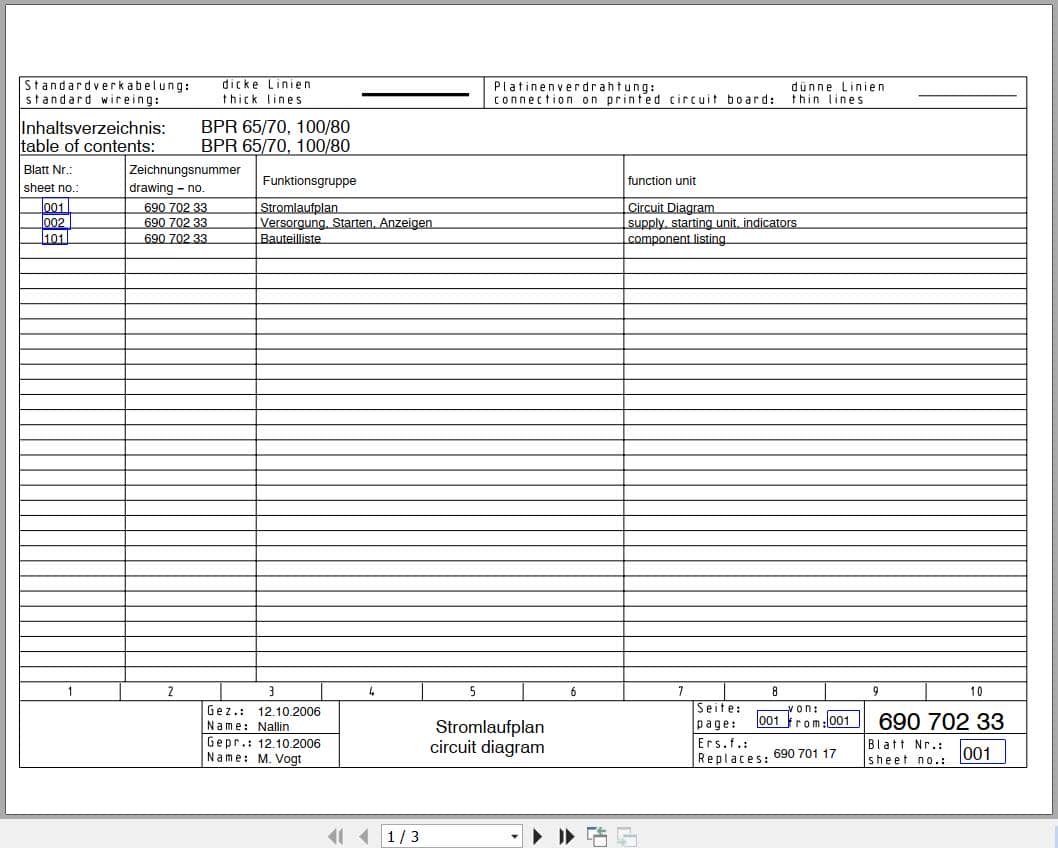Click the 'Inhaltsverzeichnis:' heading
This screenshot has width=1058, height=848.
tap(93, 128)
